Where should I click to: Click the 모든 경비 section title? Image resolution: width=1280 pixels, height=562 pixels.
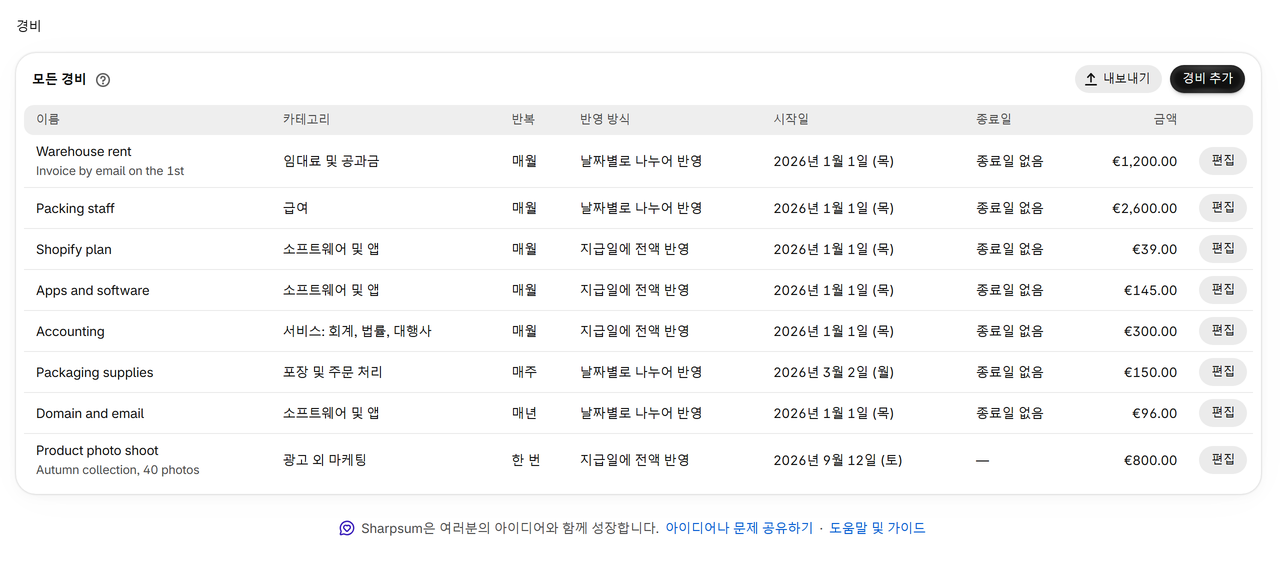pyautogui.click(x=59, y=79)
